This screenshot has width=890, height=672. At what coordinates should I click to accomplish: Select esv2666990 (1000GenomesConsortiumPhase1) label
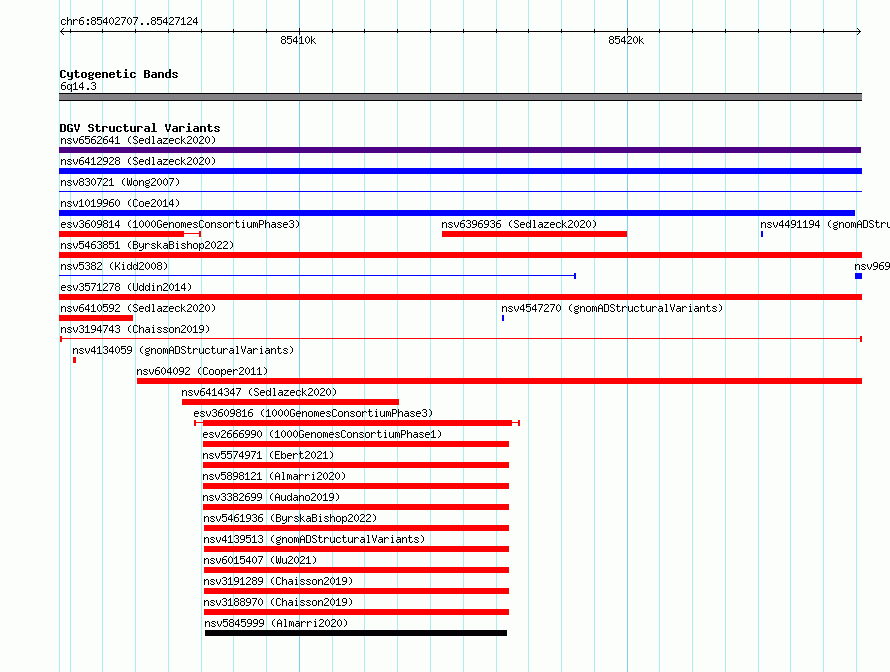pyautogui.click(x=322, y=434)
